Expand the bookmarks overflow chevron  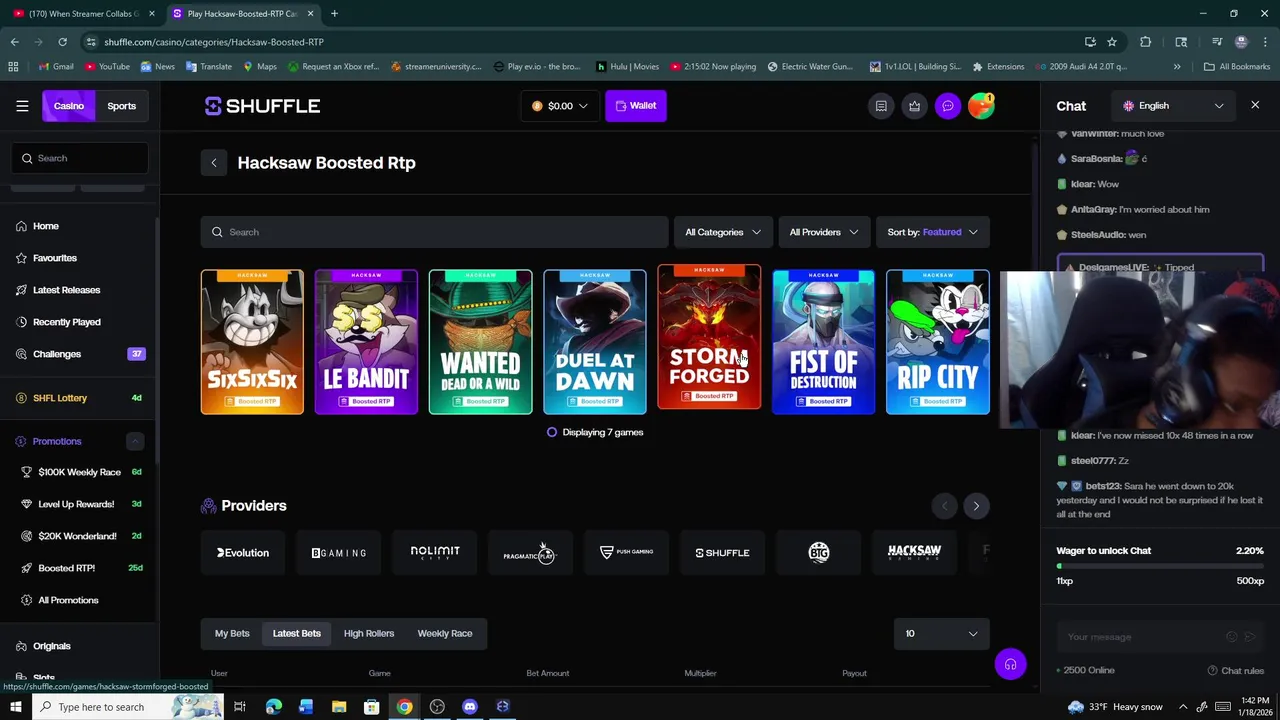click(1177, 67)
